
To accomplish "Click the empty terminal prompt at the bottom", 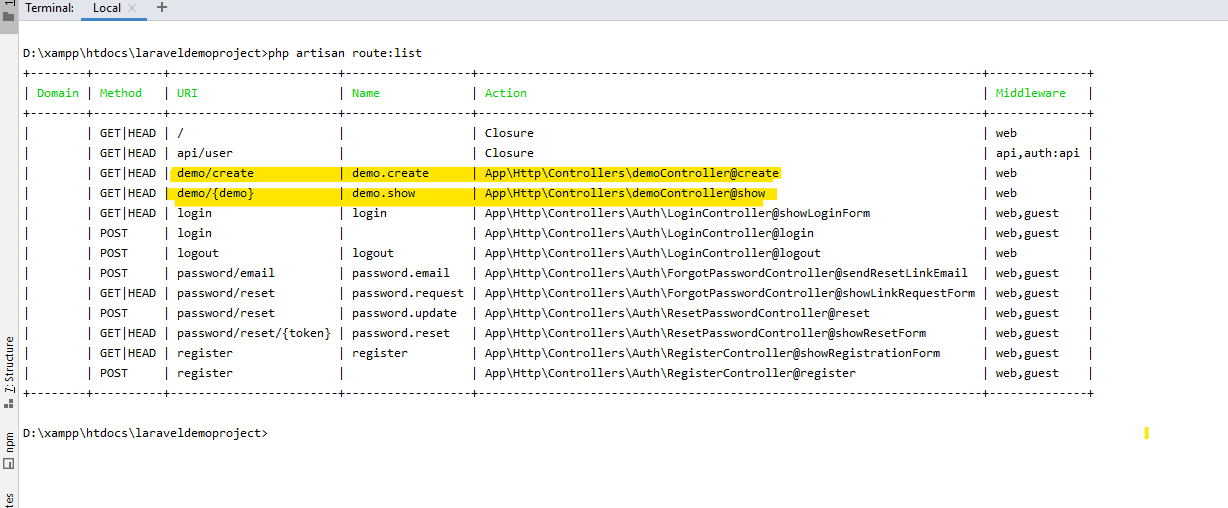I will 145,433.
